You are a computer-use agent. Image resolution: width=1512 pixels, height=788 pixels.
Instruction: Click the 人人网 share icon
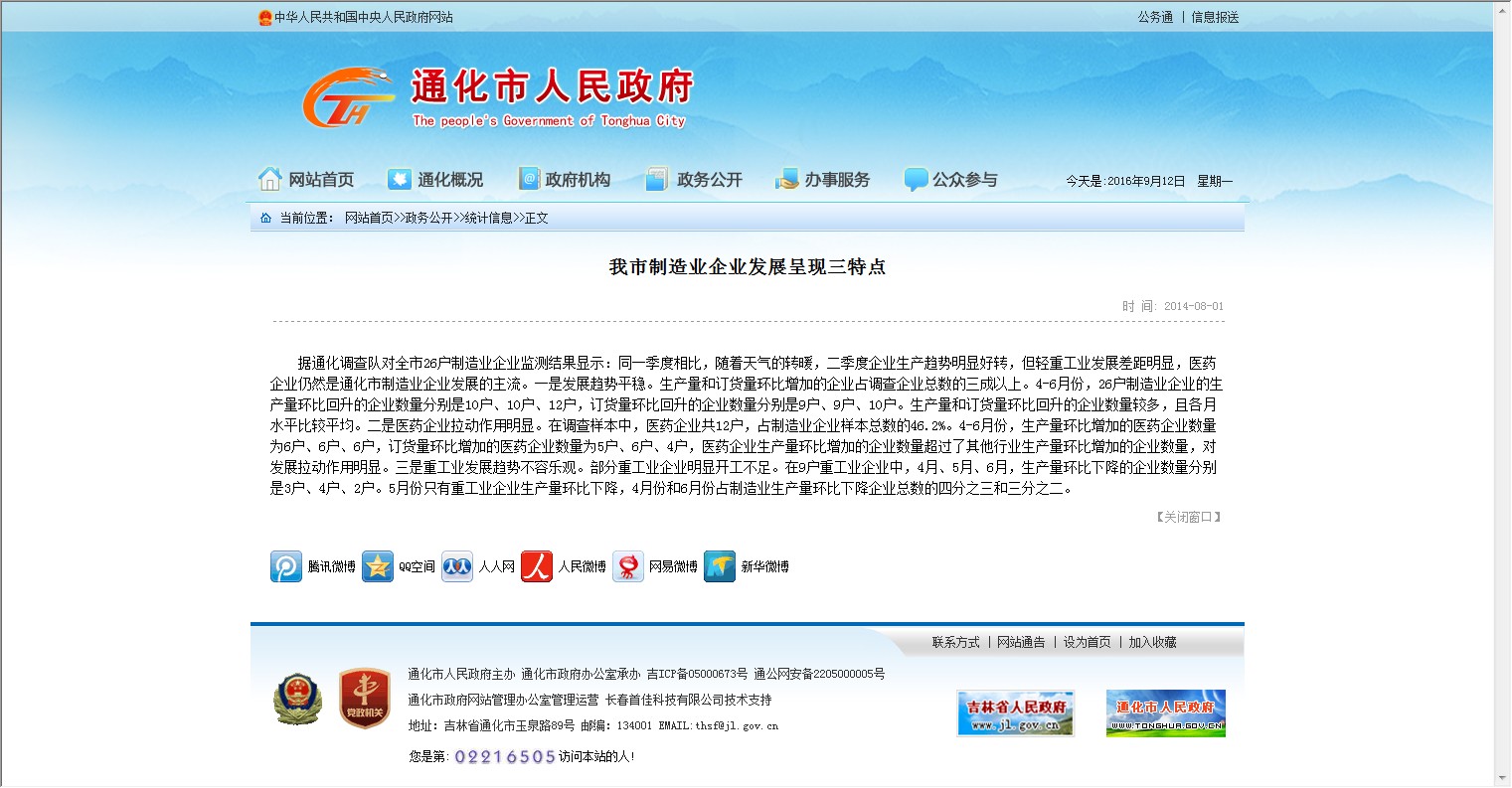[457, 566]
